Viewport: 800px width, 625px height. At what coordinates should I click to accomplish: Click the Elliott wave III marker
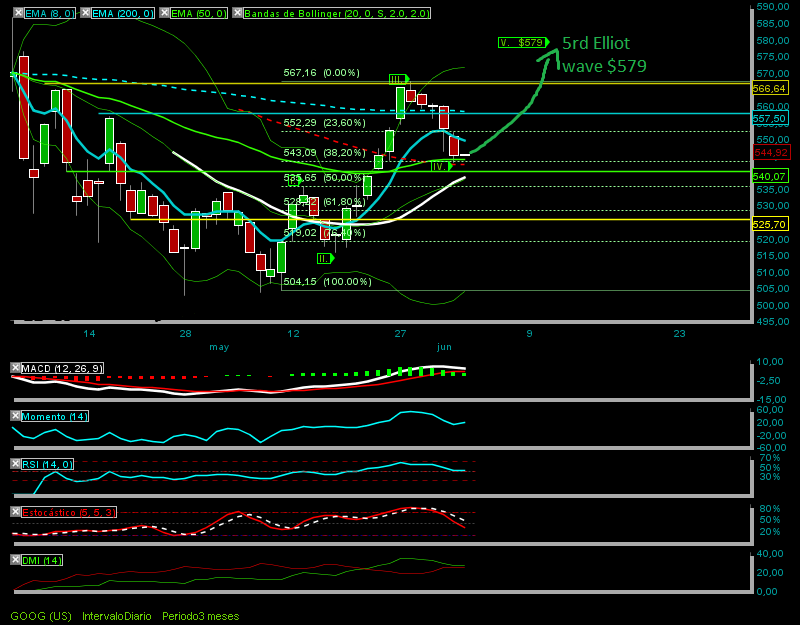[398, 80]
